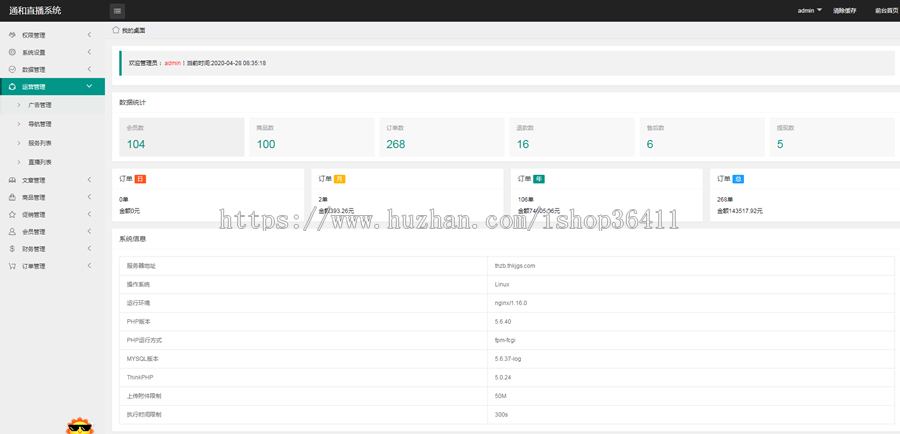The width and height of the screenshot is (900, 434).
Task: Click 清除缓存 in the top bar
Action: point(845,11)
